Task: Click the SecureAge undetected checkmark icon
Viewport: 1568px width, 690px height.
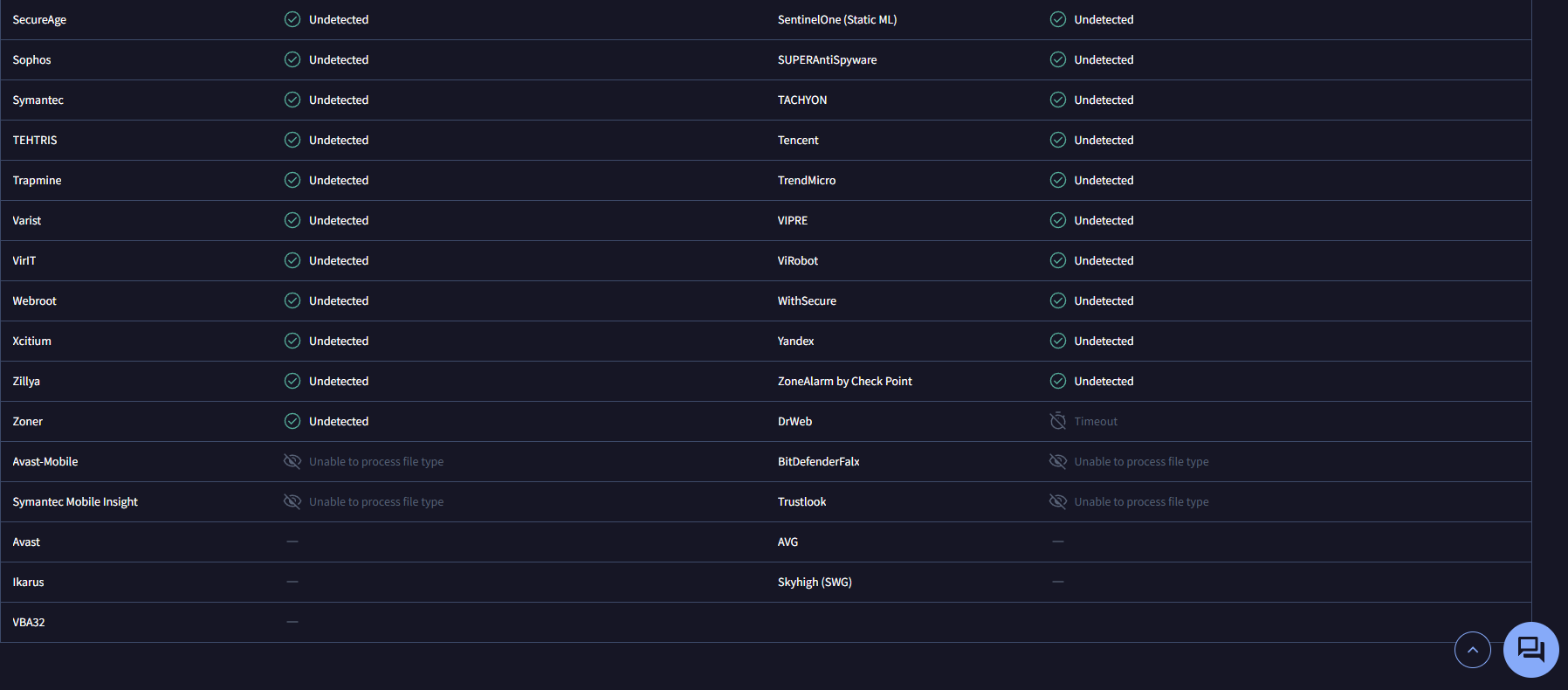Action: [x=292, y=19]
